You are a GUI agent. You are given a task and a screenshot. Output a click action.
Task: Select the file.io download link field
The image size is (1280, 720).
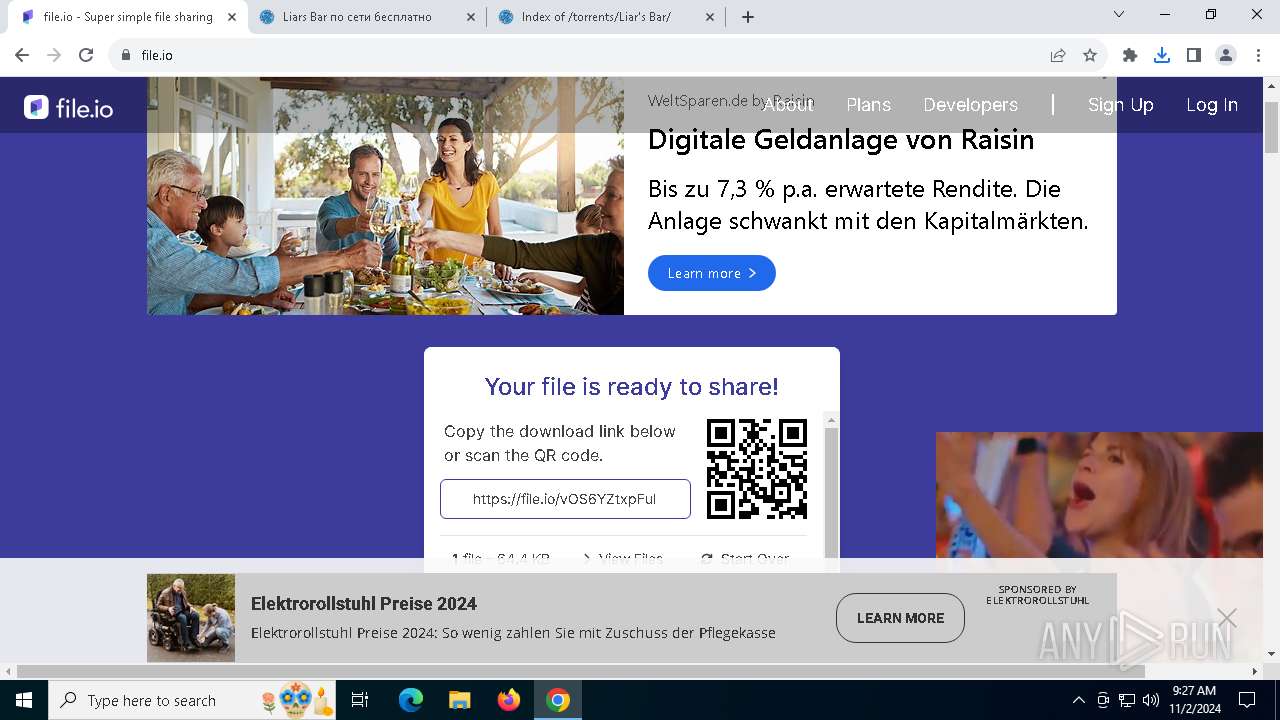tap(565, 499)
